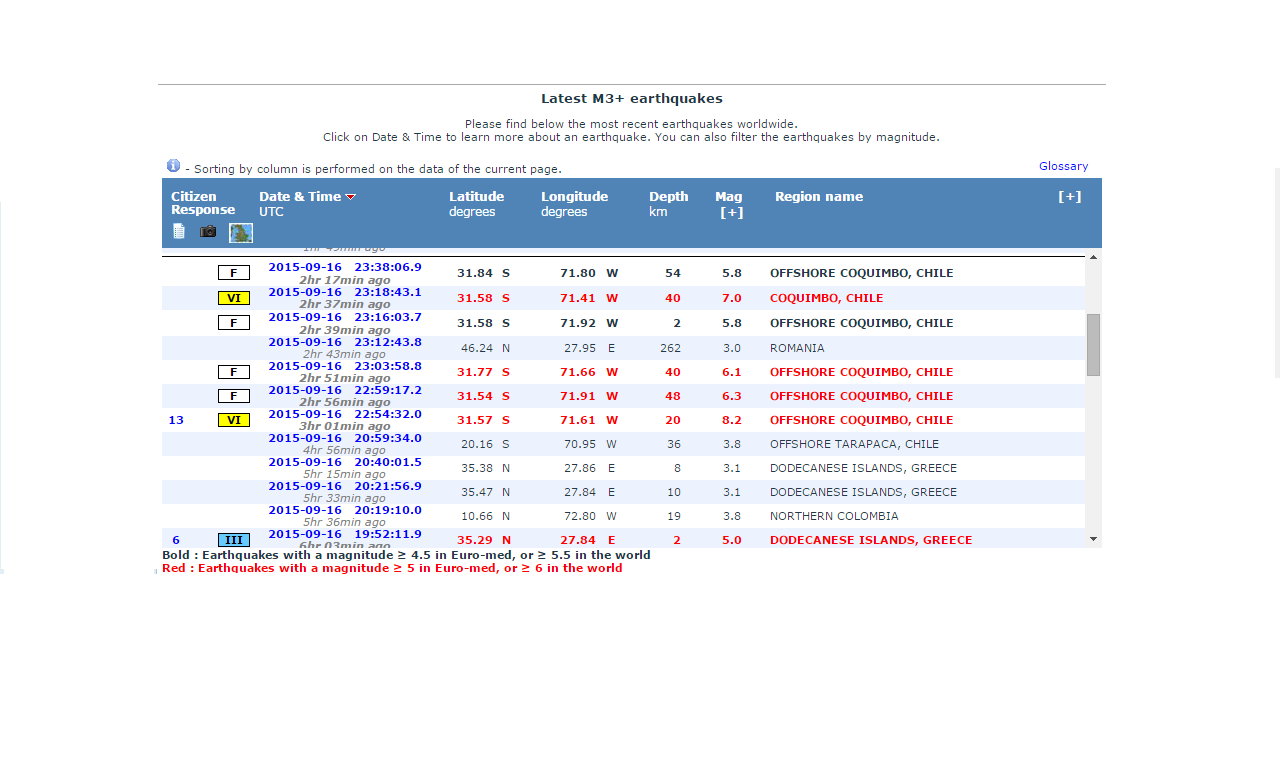Click F badge for 22:59:17.2 quake
The width and height of the screenshot is (1280, 768).
(x=234, y=396)
